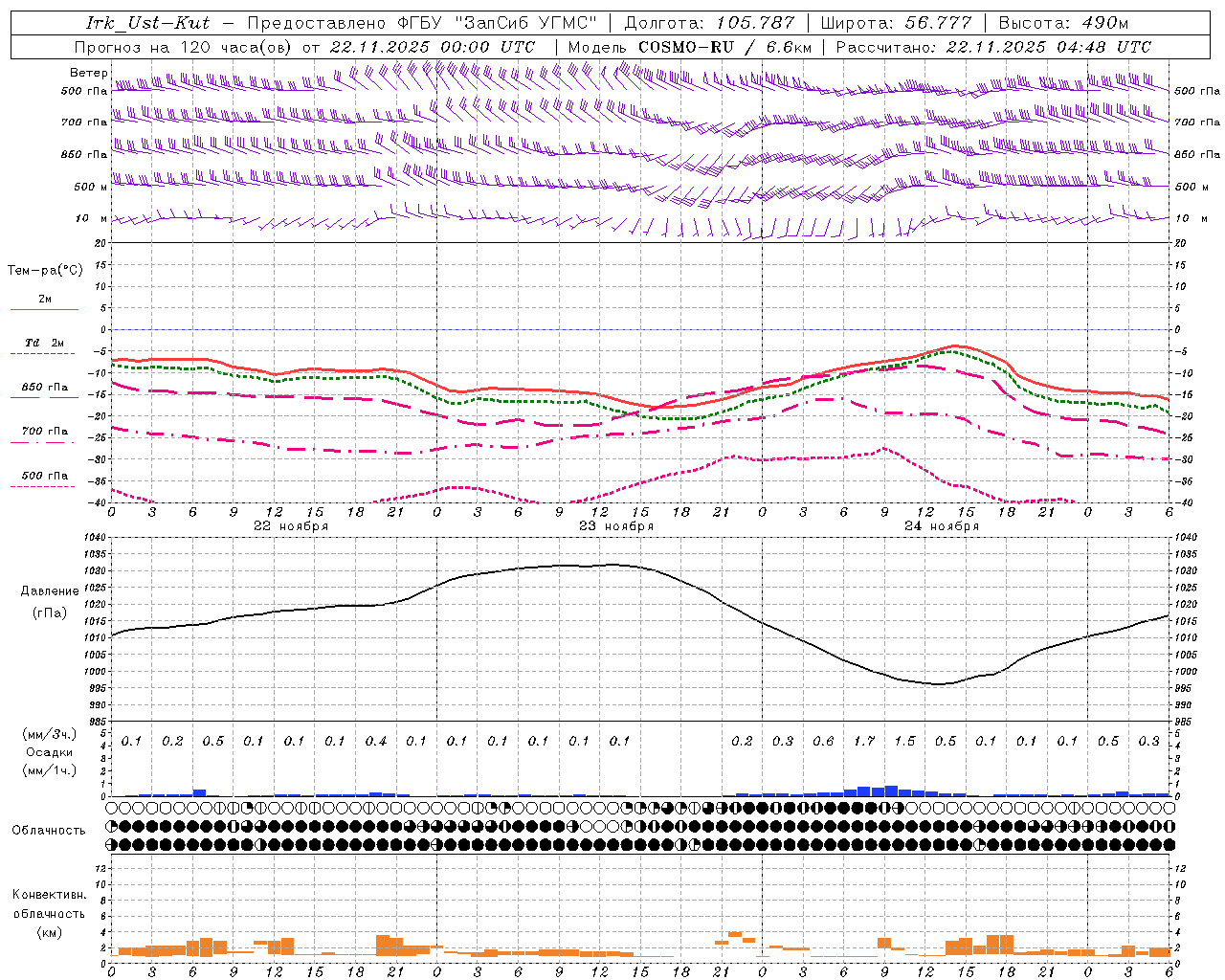Click the computed time Рассчитано: 22.11.2025 04:48 UTC

click(x=993, y=47)
